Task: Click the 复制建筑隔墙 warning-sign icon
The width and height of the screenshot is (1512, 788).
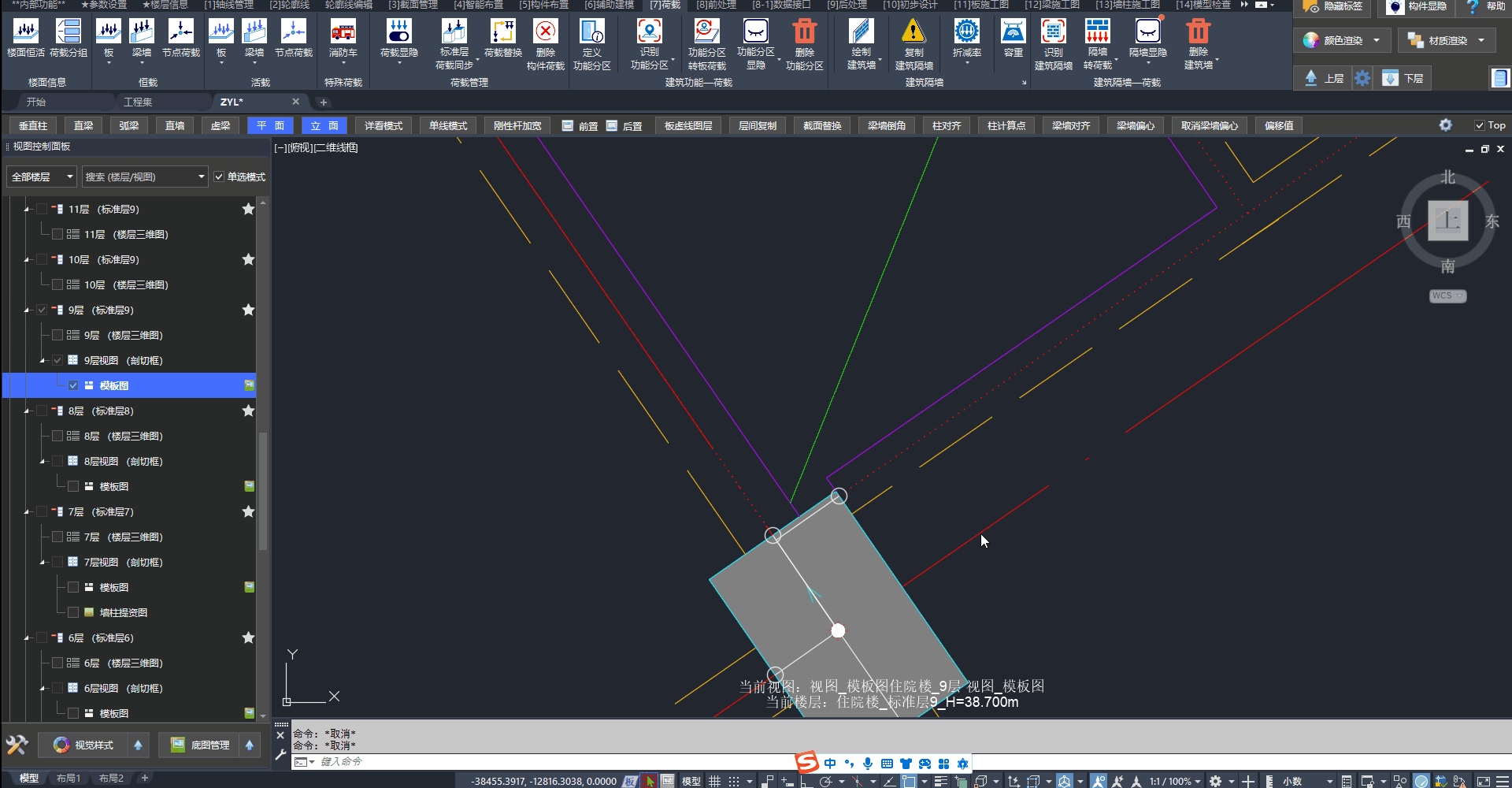Action: pyautogui.click(x=913, y=33)
